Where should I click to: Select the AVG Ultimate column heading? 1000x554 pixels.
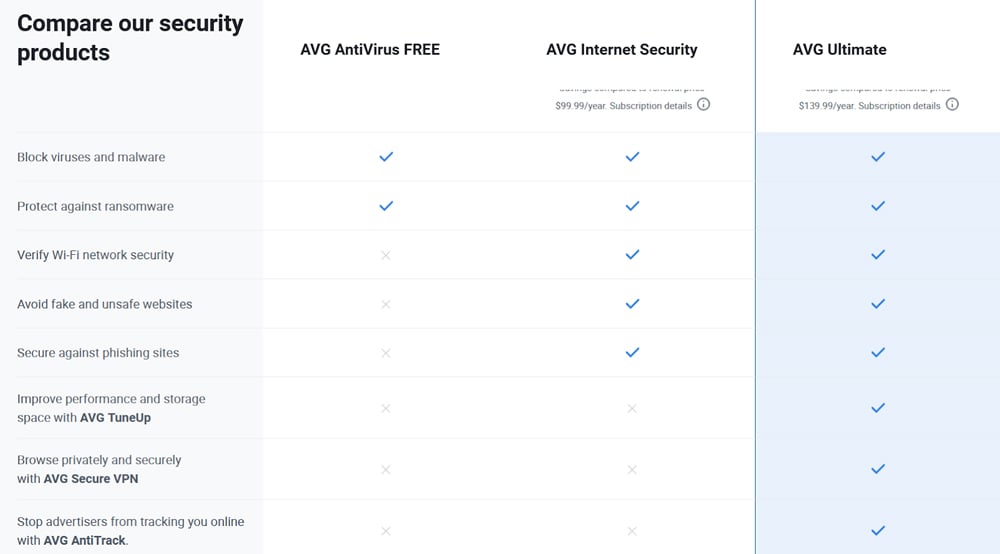(840, 49)
